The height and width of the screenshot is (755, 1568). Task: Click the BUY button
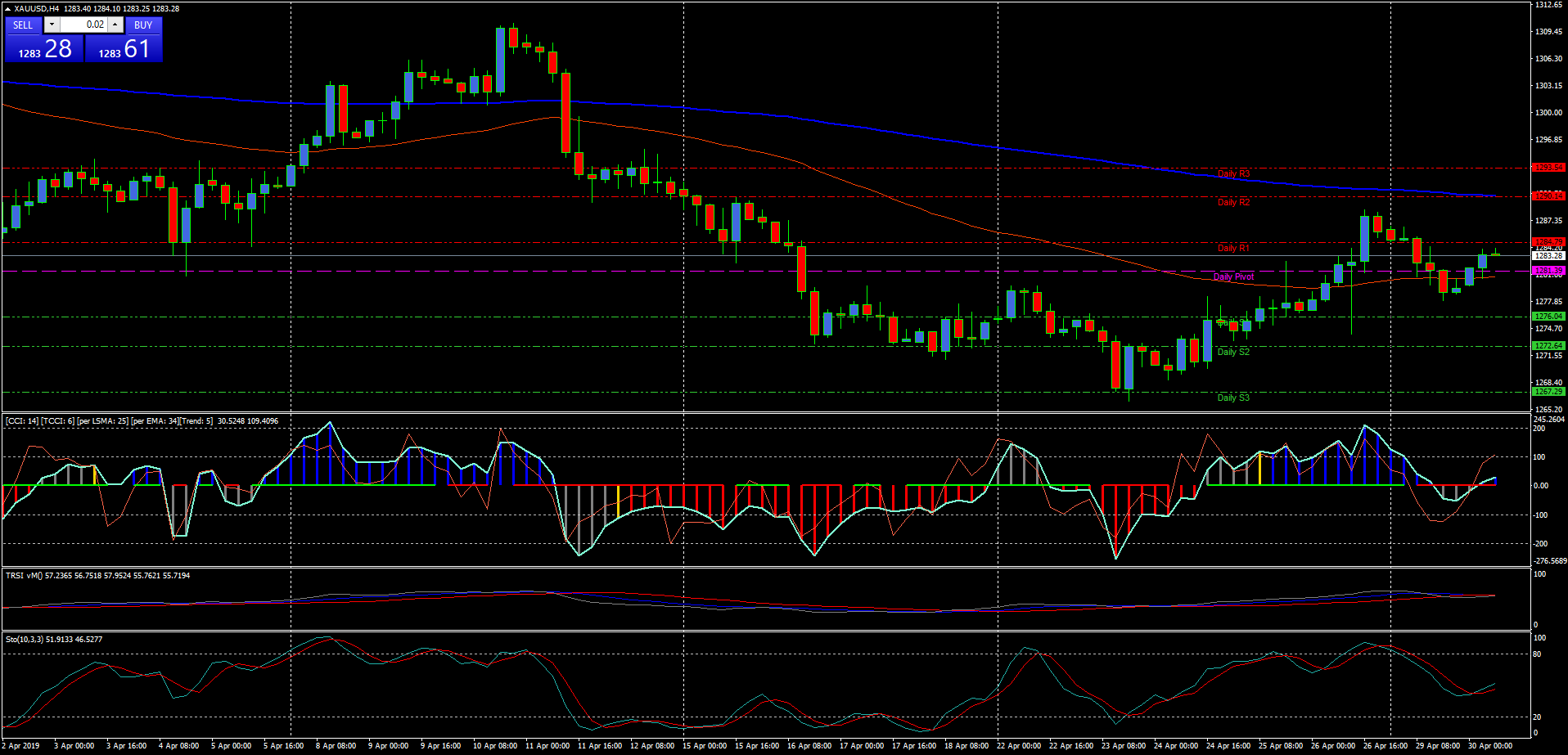[x=143, y=25]
